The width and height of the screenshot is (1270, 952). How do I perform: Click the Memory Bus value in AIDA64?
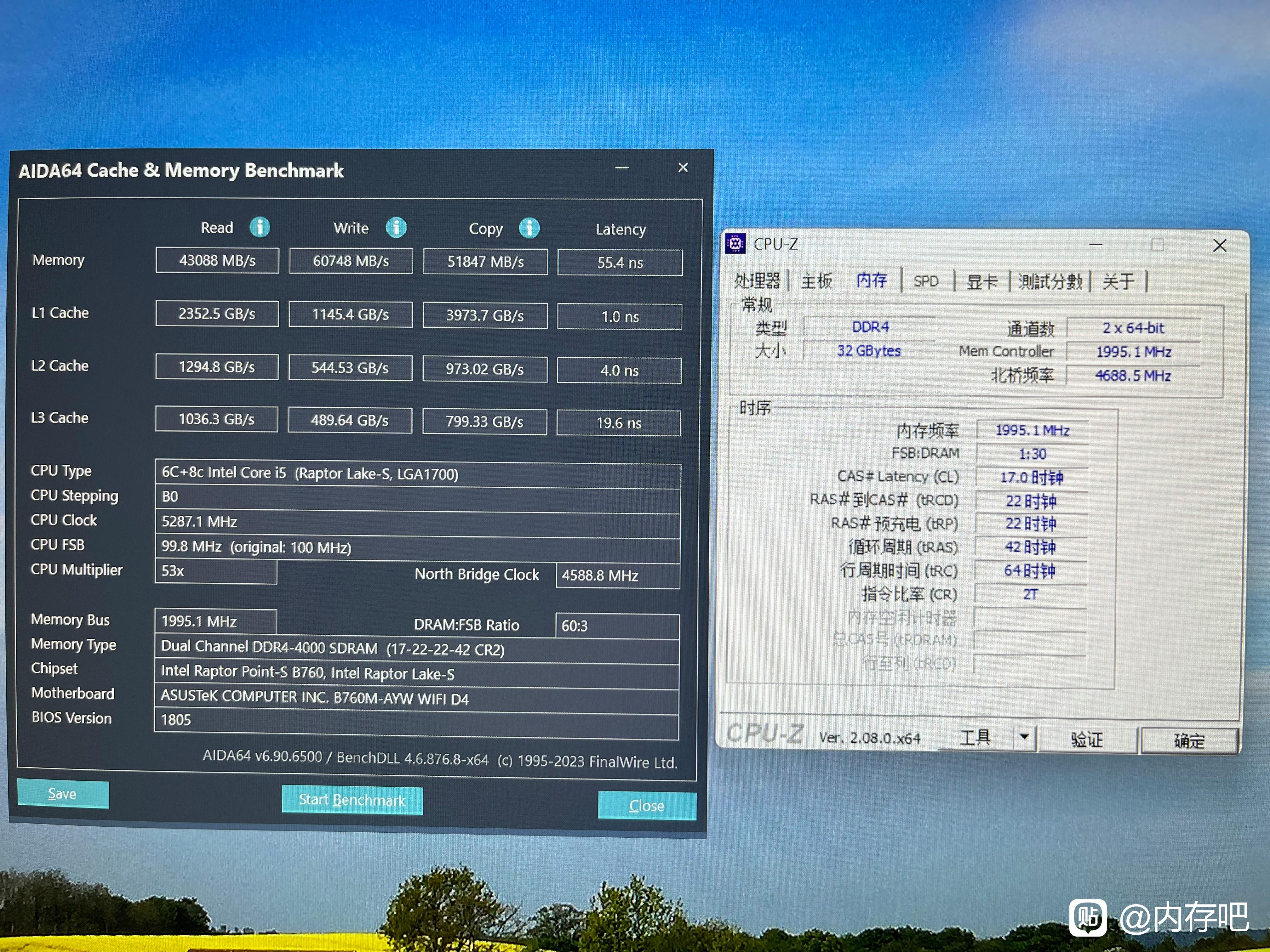click(x=216, y=621)
